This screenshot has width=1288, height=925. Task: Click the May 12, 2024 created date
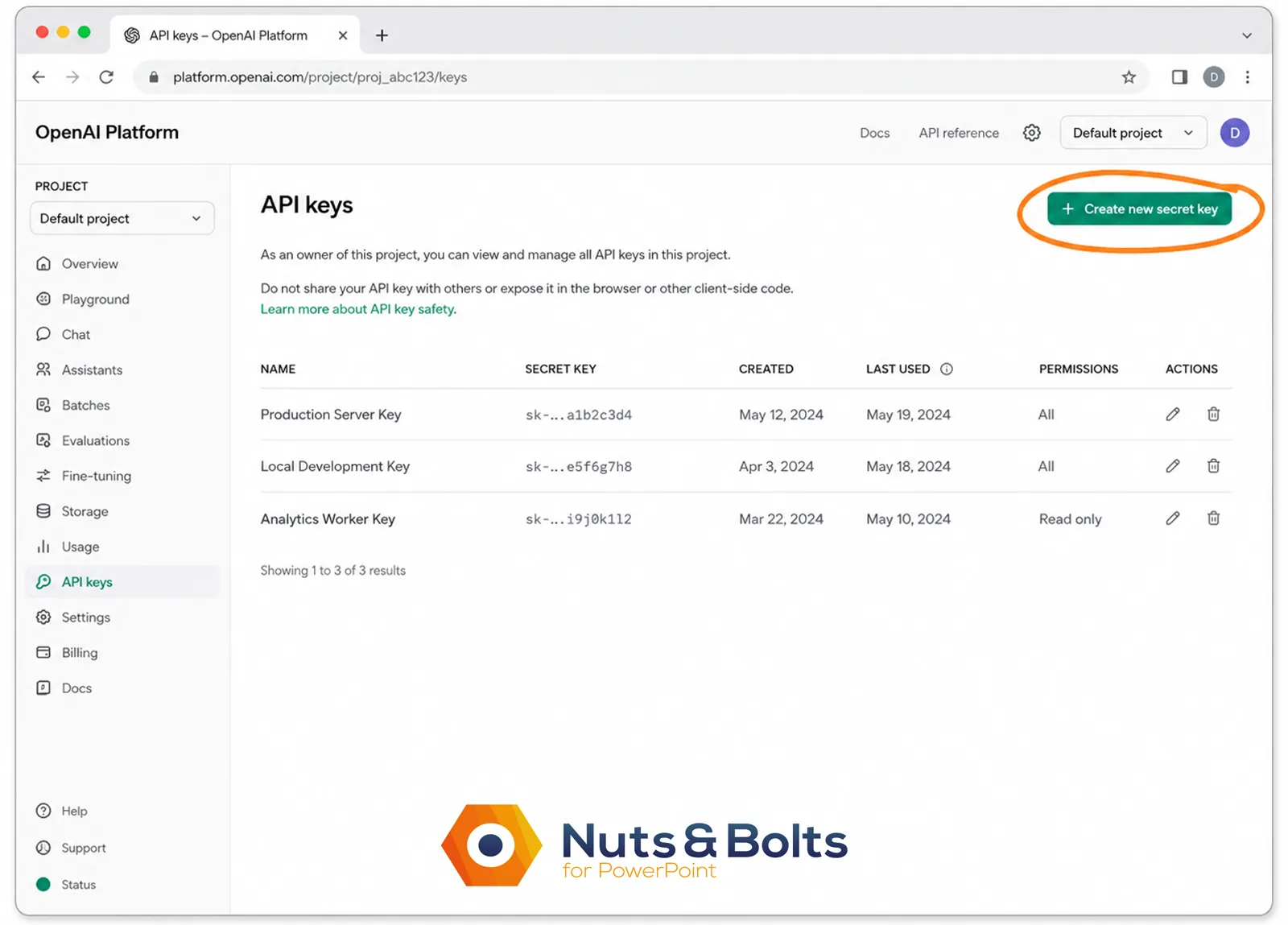[781, 415]
